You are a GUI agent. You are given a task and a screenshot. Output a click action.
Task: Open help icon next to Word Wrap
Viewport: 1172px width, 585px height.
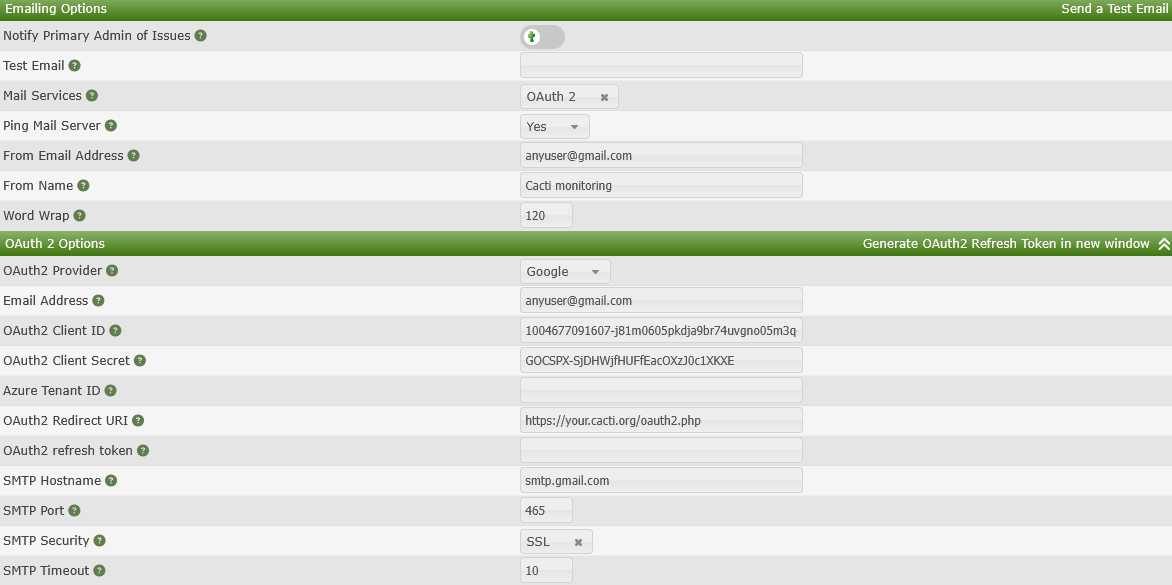79,215
